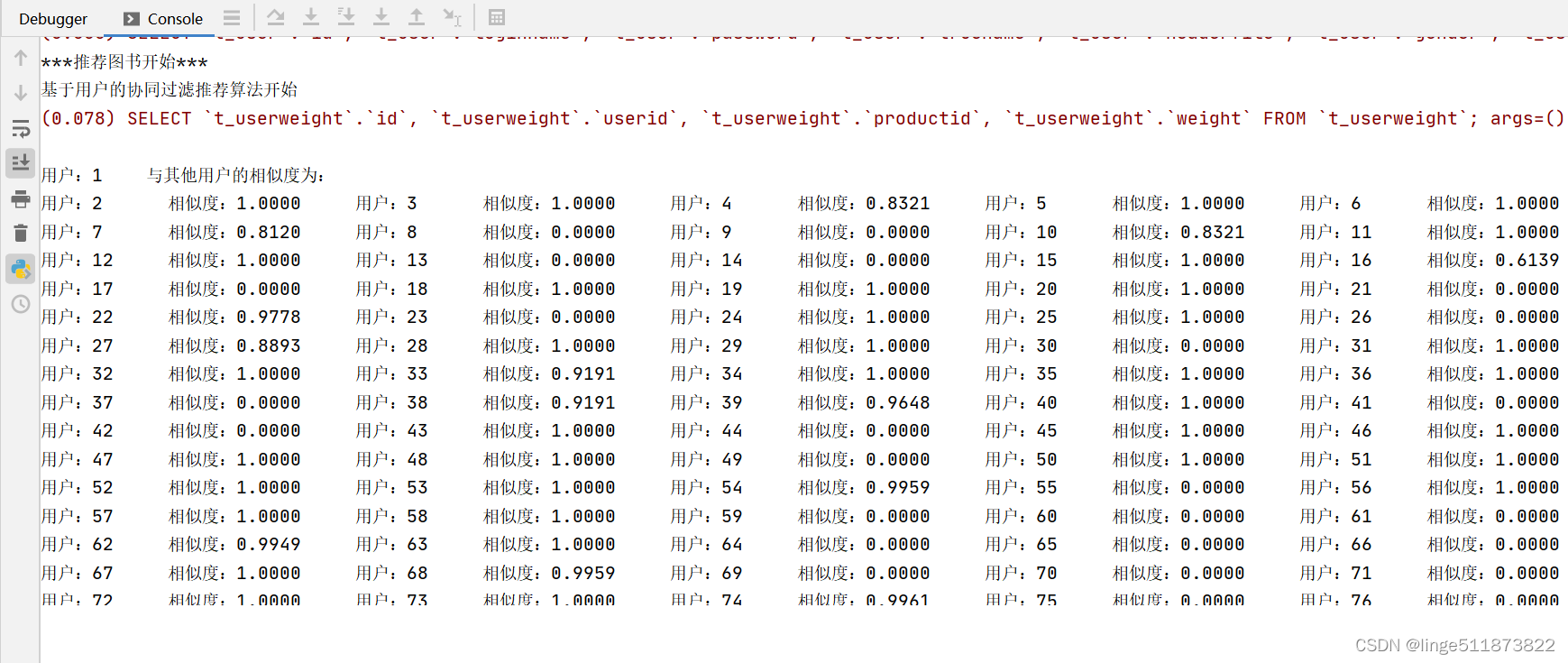The height and width of the screenshot is (663, 1568).
Task: Click the '用户: 44' entry
Action: [706, 430]
